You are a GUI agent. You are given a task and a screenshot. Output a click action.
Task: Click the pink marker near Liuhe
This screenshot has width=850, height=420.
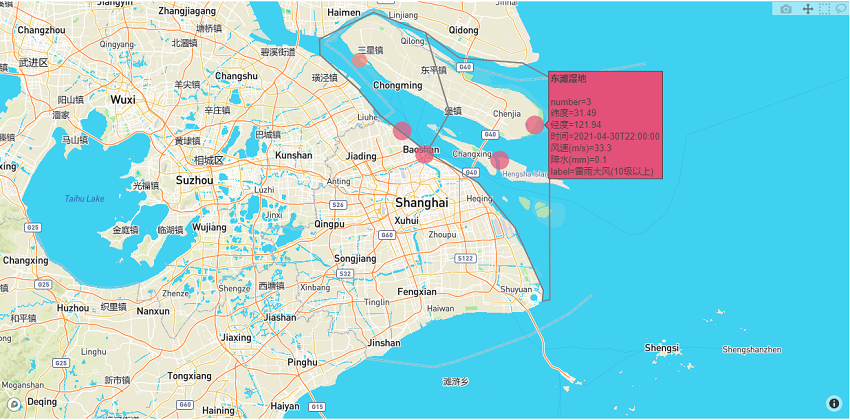pos(402,130)
